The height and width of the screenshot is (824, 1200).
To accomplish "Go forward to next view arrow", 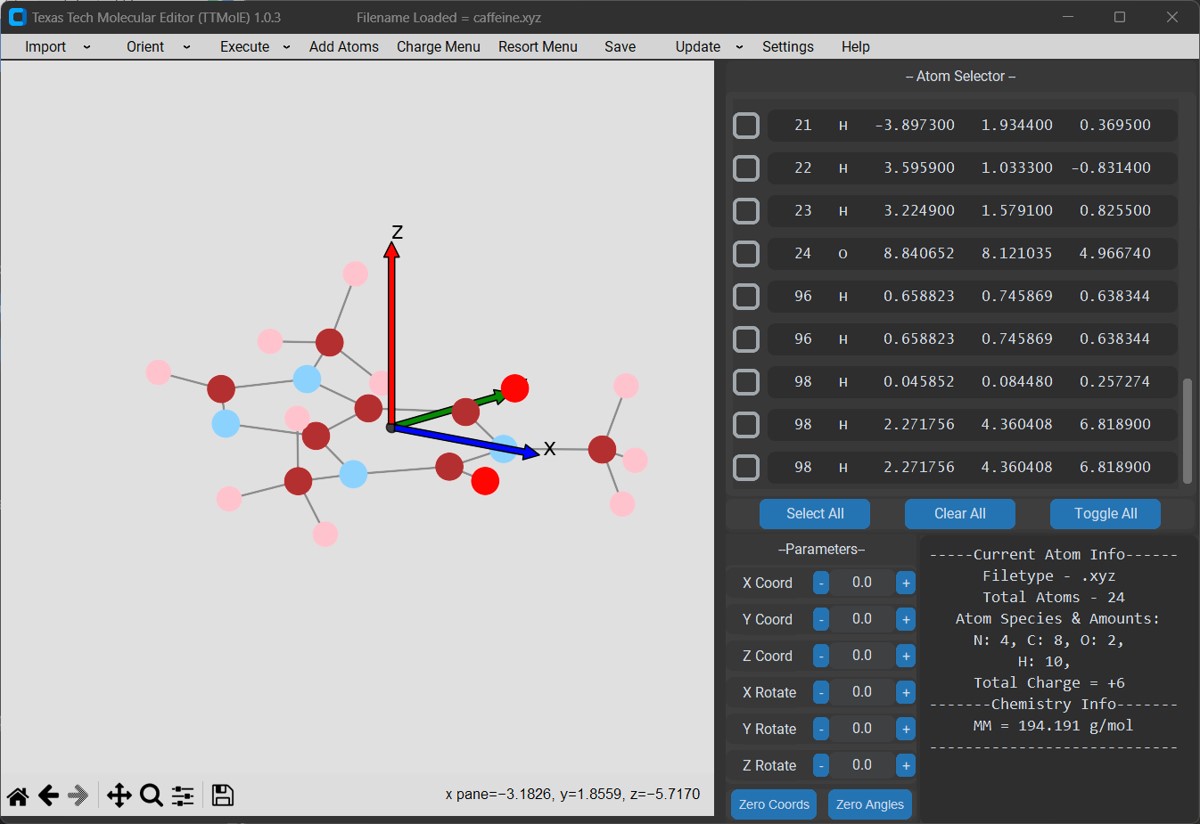I will (78, 796).
